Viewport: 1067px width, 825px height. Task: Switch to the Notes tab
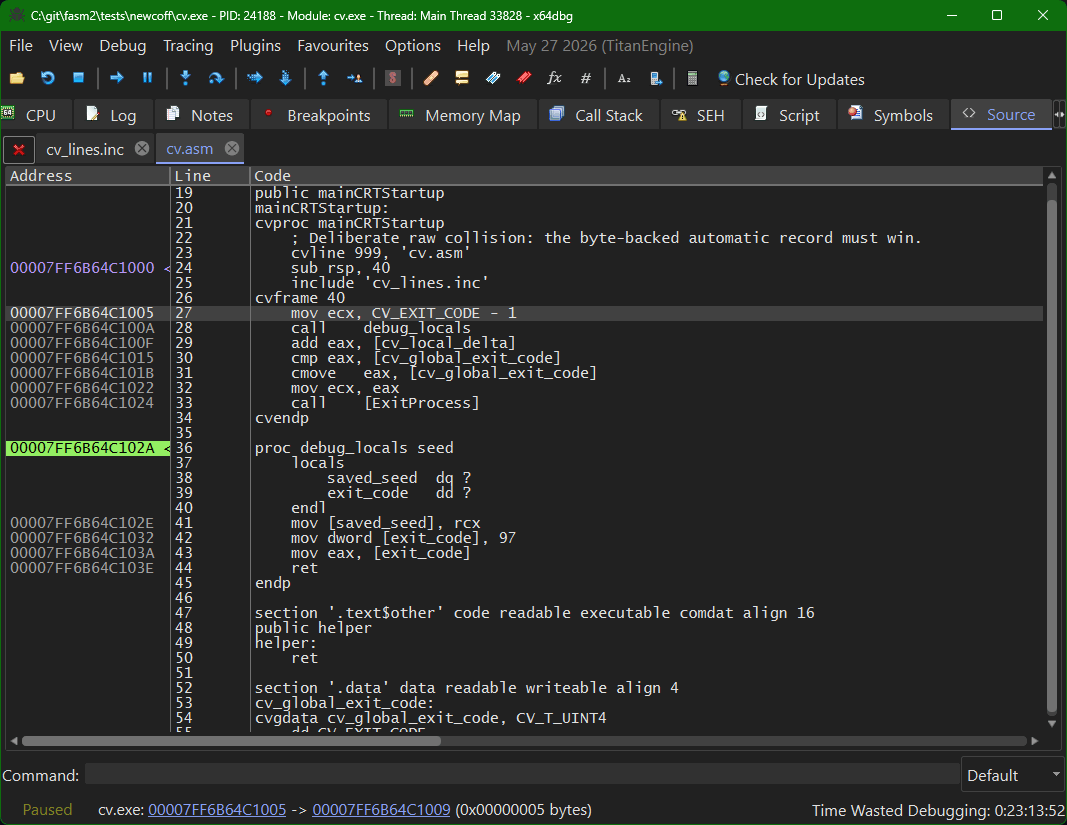(201, 115)
